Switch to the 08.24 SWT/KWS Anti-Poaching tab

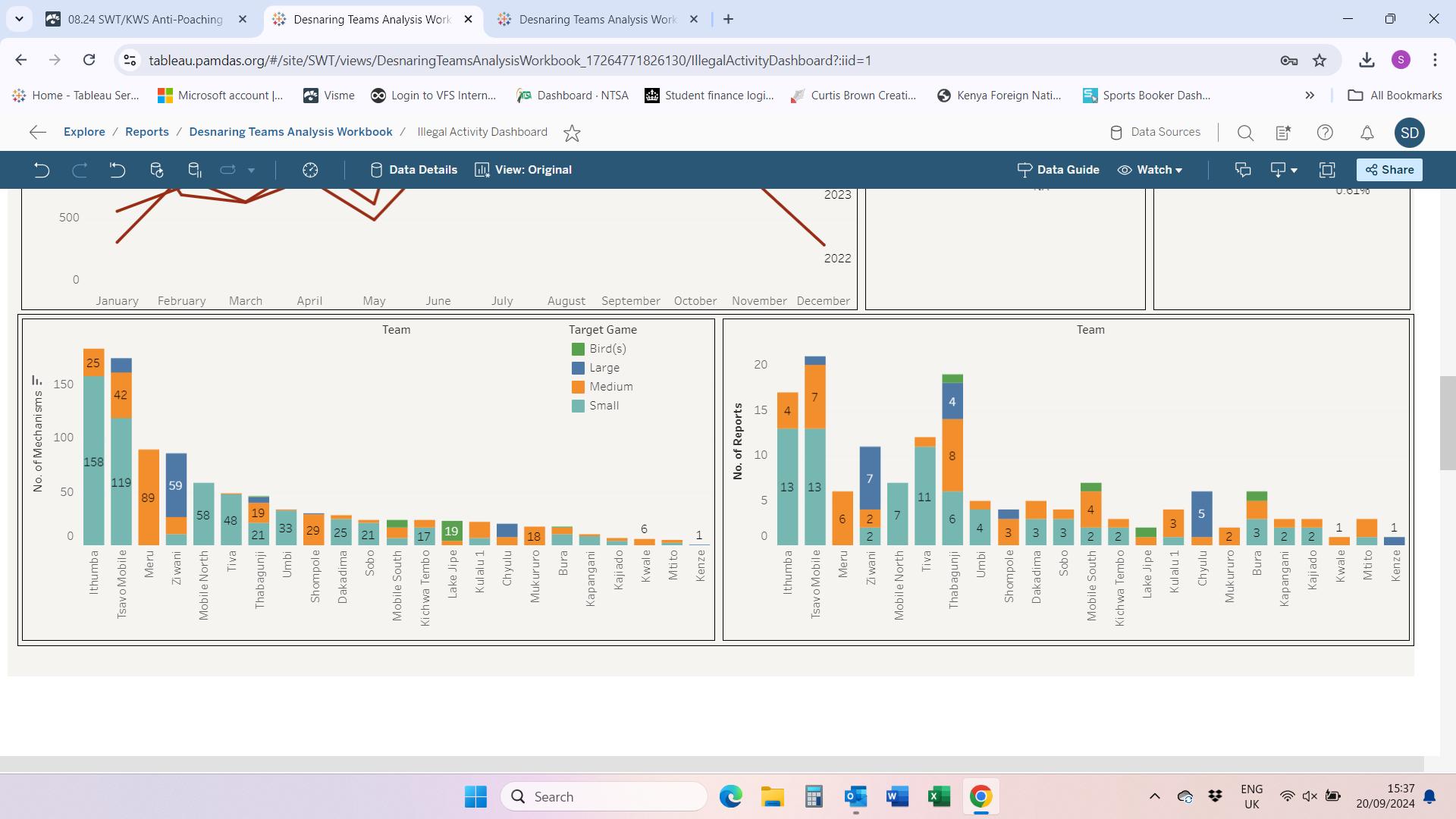click(146, 20)
